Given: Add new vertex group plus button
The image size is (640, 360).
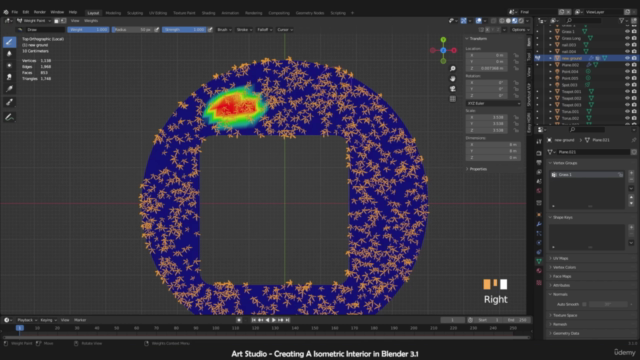Looking at the screenshot, I should tap(631, 173).
